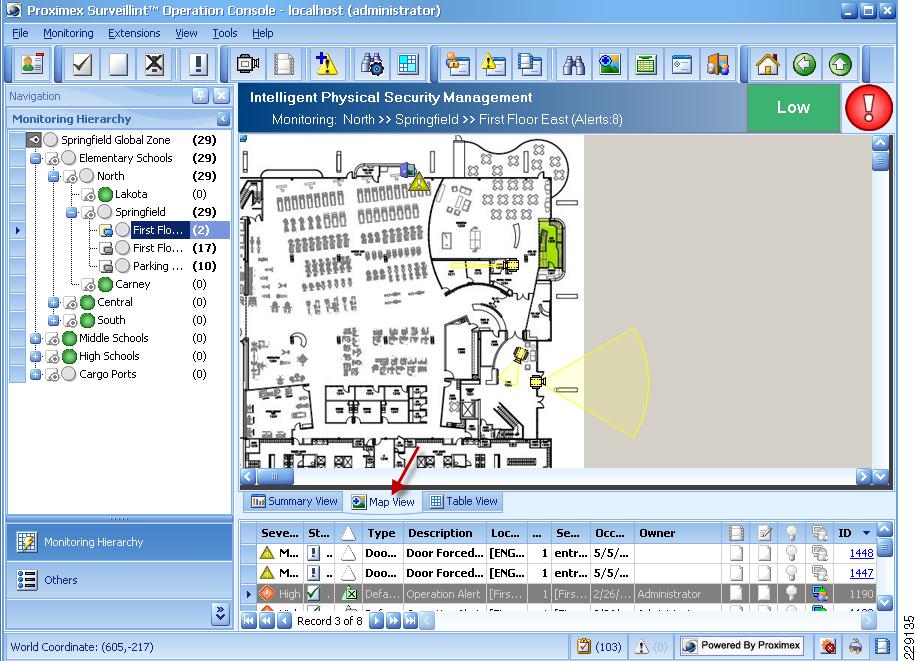The image size is (915, 661).
Task: Expand the High Schools tree node
Action: click(x=36, y=356)
